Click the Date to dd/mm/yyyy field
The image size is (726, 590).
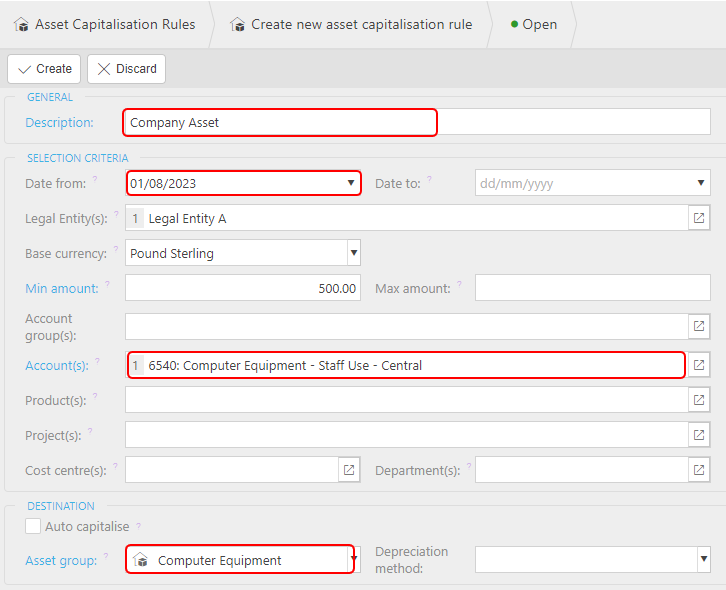593,183
